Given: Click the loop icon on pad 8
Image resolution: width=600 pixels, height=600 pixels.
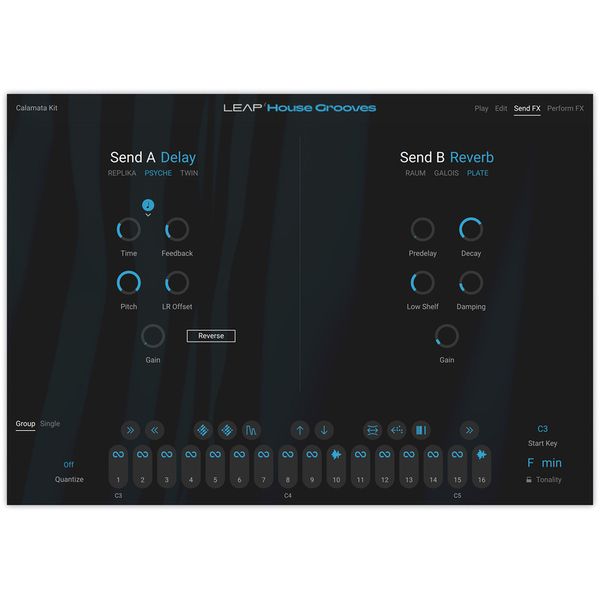Looking at the screenshot, I should click(x=288, y=454).
